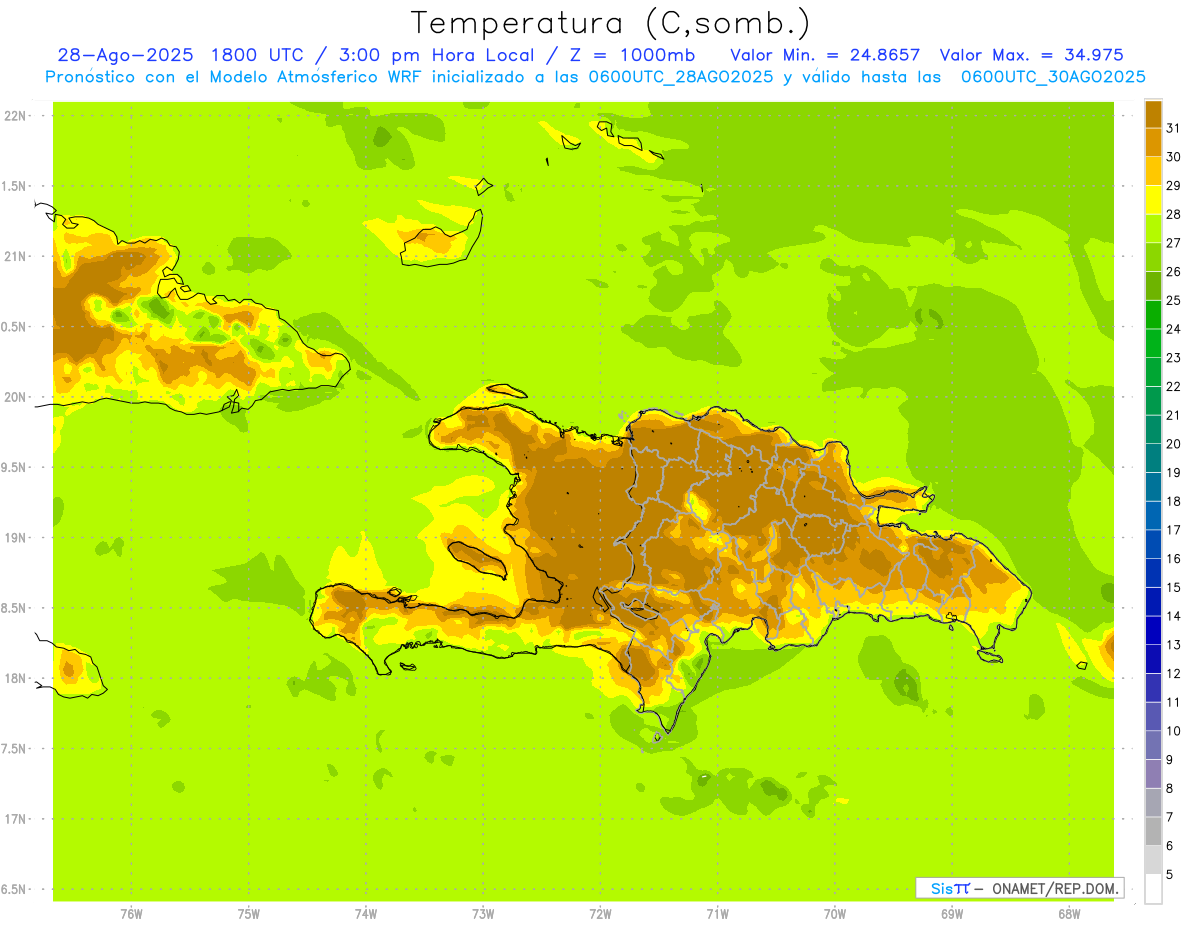Click the "31" color scale label

coord(1174,127)
